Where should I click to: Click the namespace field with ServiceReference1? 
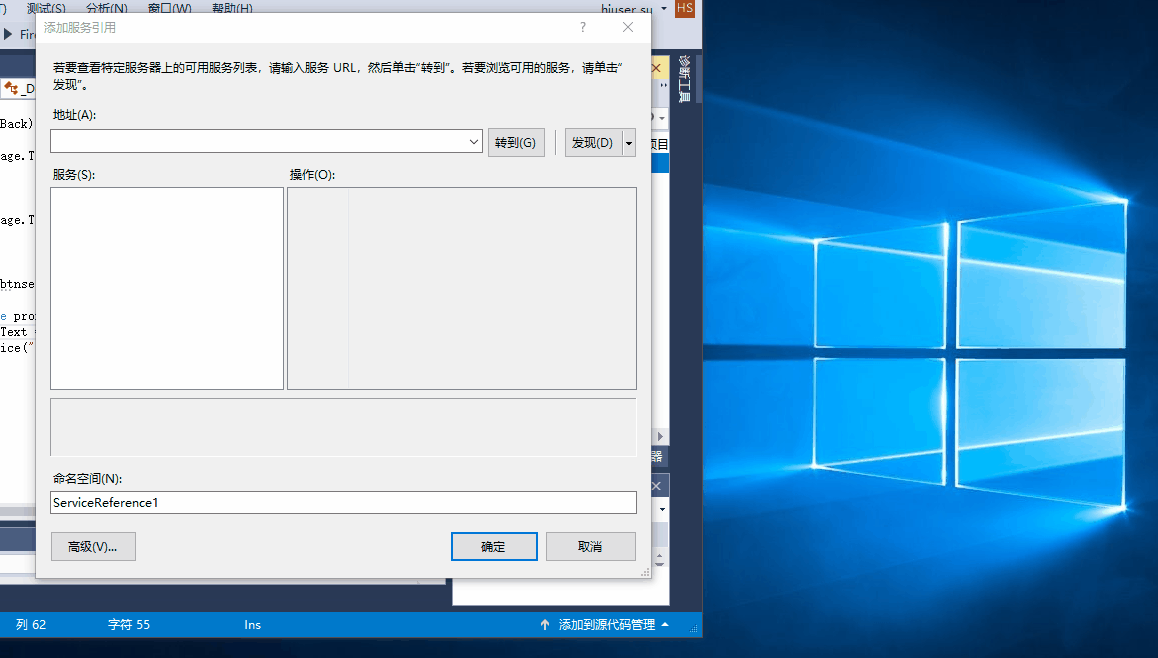coord(343,503)
